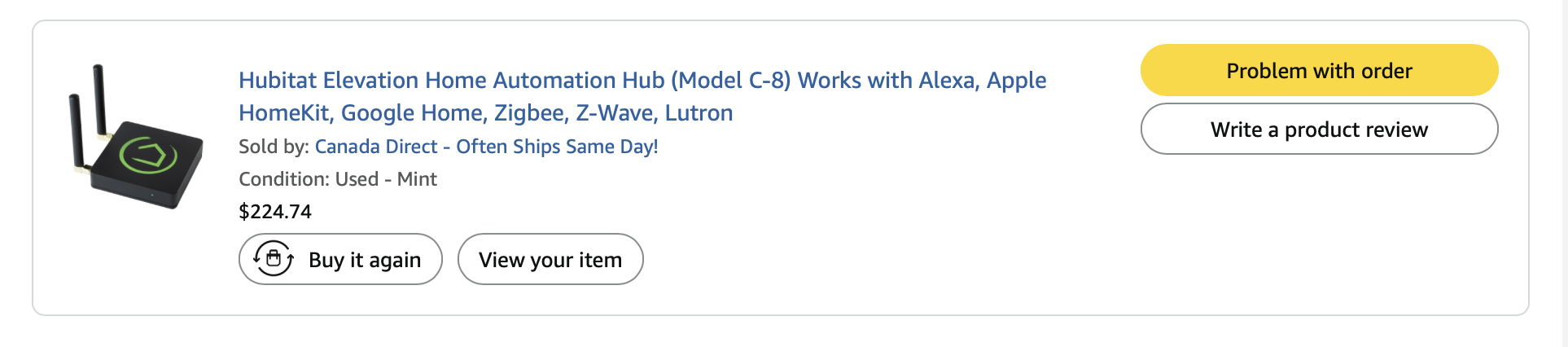Click the shopping bag reorder icon

[274, 259]
